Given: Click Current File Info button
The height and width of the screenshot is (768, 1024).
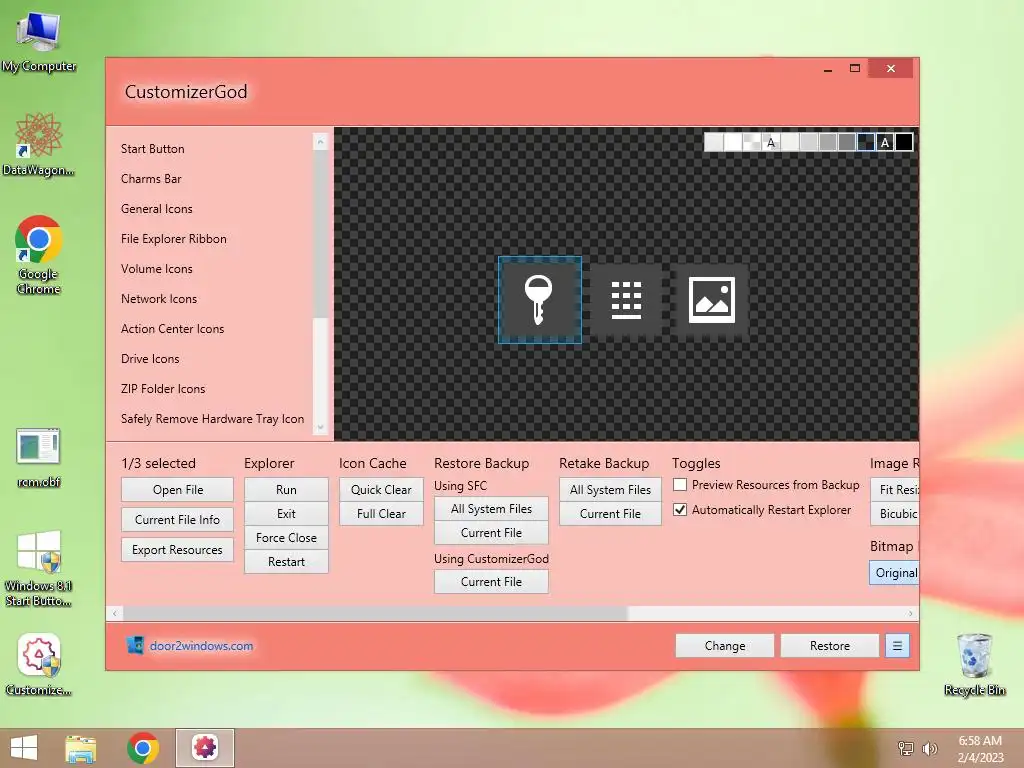Looking at the screenshot, I should pyautogui.click(x=178, y=520).
